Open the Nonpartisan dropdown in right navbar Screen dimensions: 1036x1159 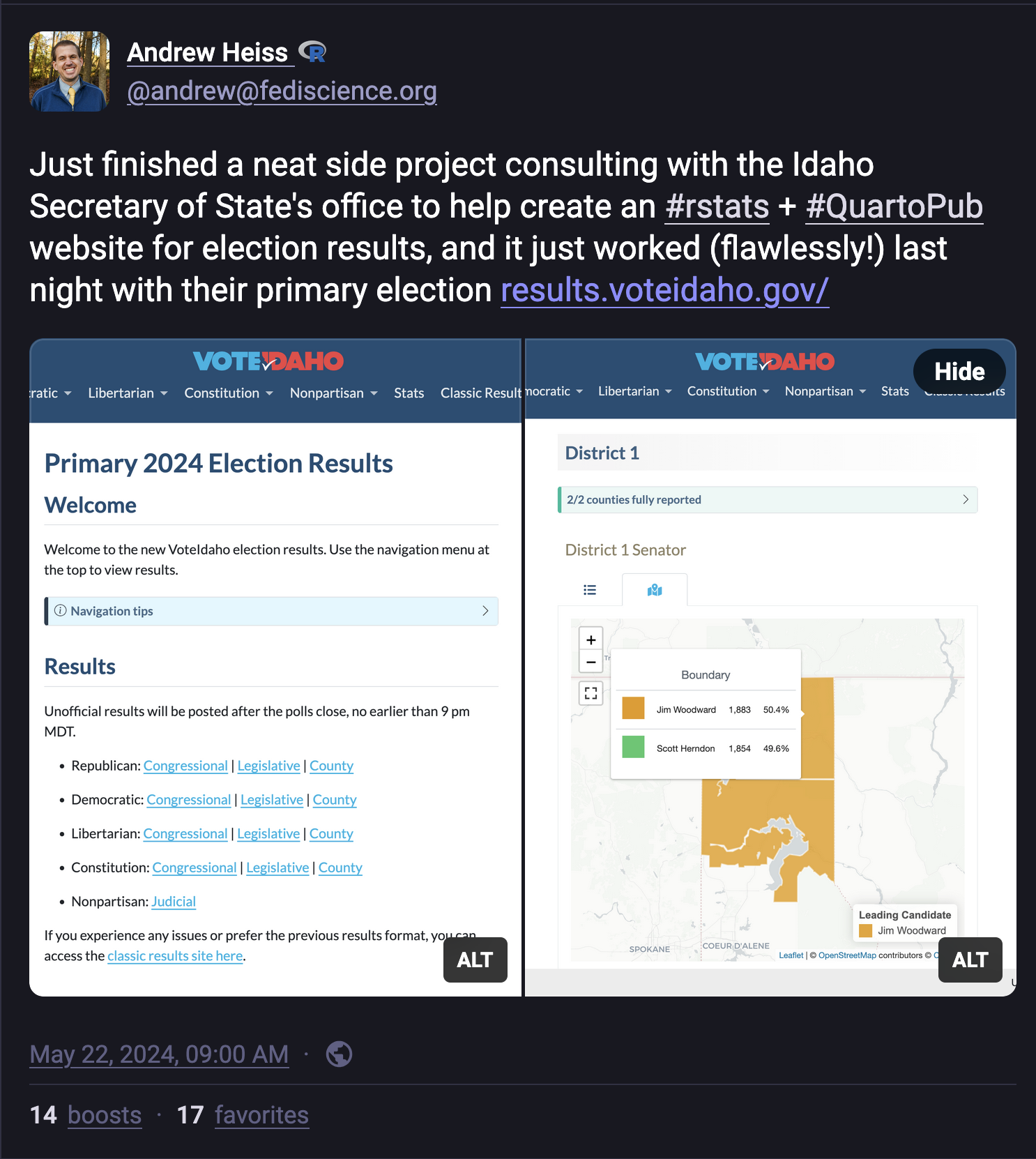click(x=825, y=391)
